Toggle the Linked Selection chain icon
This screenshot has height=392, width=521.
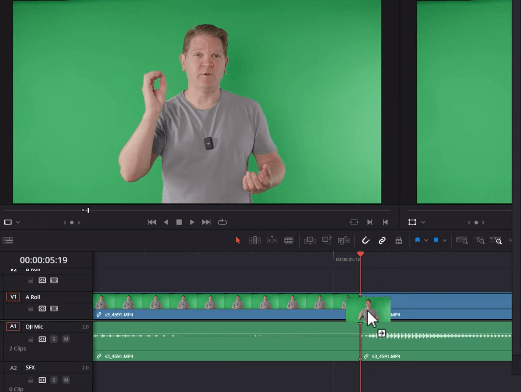pyautogui.click(x=382, y=240)
